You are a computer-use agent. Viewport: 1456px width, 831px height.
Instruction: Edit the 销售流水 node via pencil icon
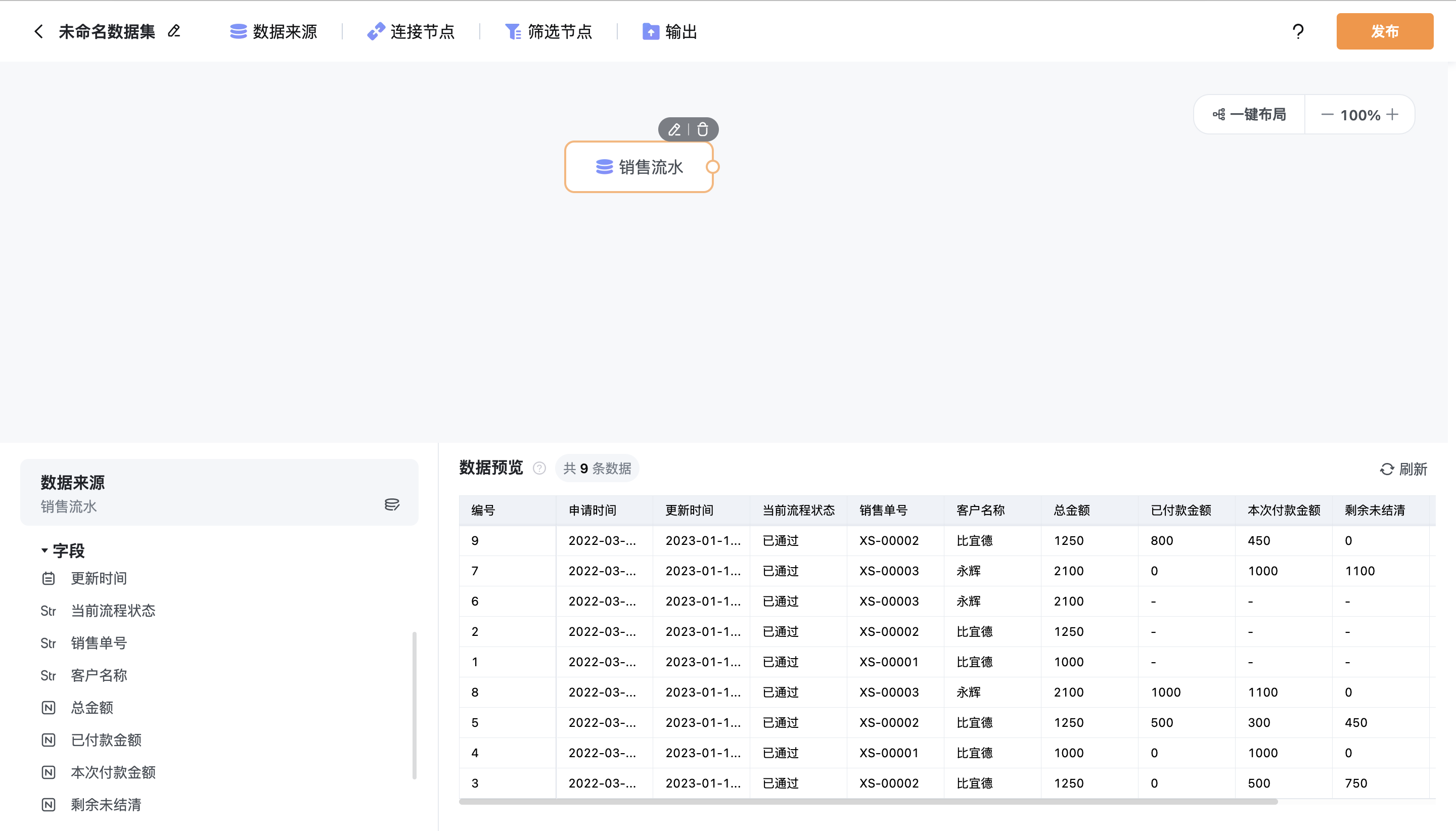(674, 129)
